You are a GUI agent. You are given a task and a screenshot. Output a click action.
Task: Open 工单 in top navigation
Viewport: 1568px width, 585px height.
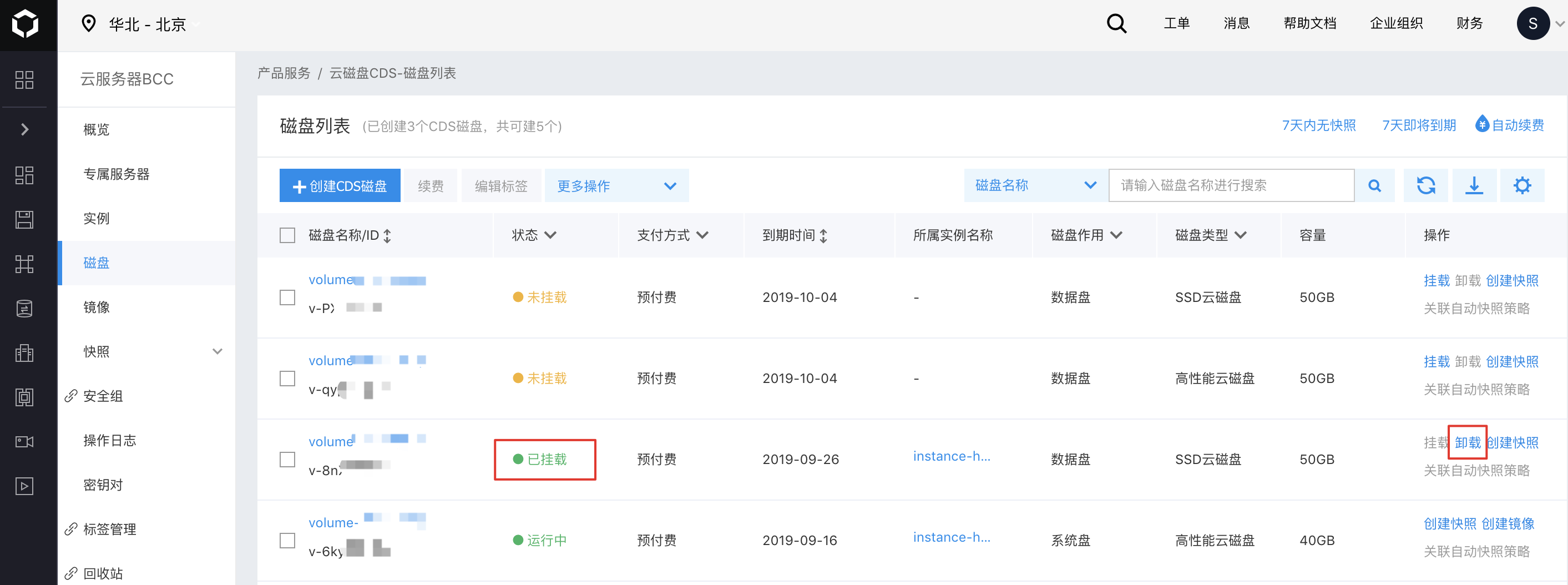point(1177,23)
